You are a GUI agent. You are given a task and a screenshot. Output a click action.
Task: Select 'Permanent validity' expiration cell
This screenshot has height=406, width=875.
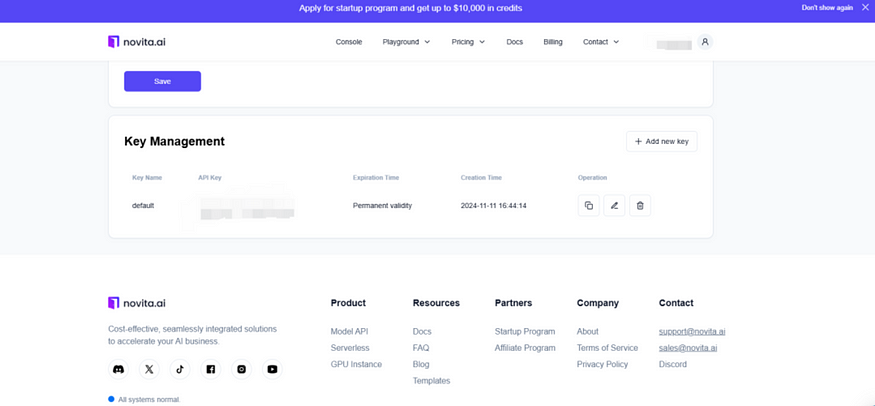coord(382,206)
